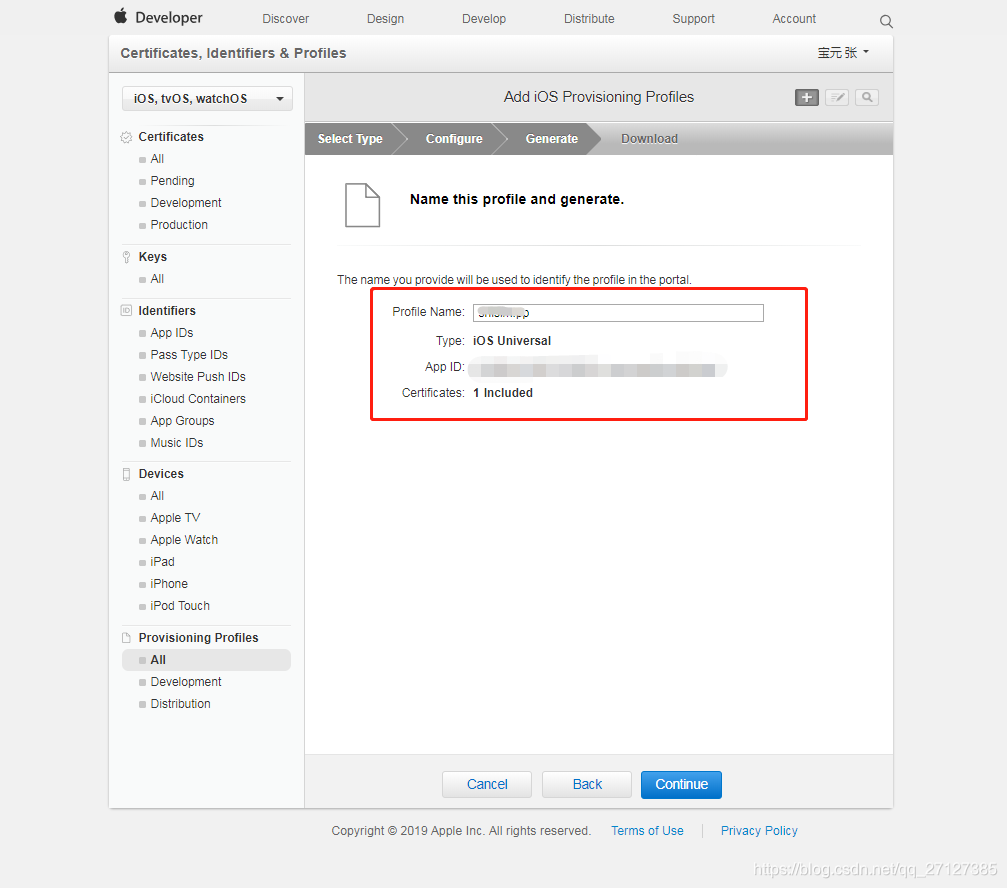Open the Develop menu
Viewport: 1007px width, 888px height.
pos(484,19)
